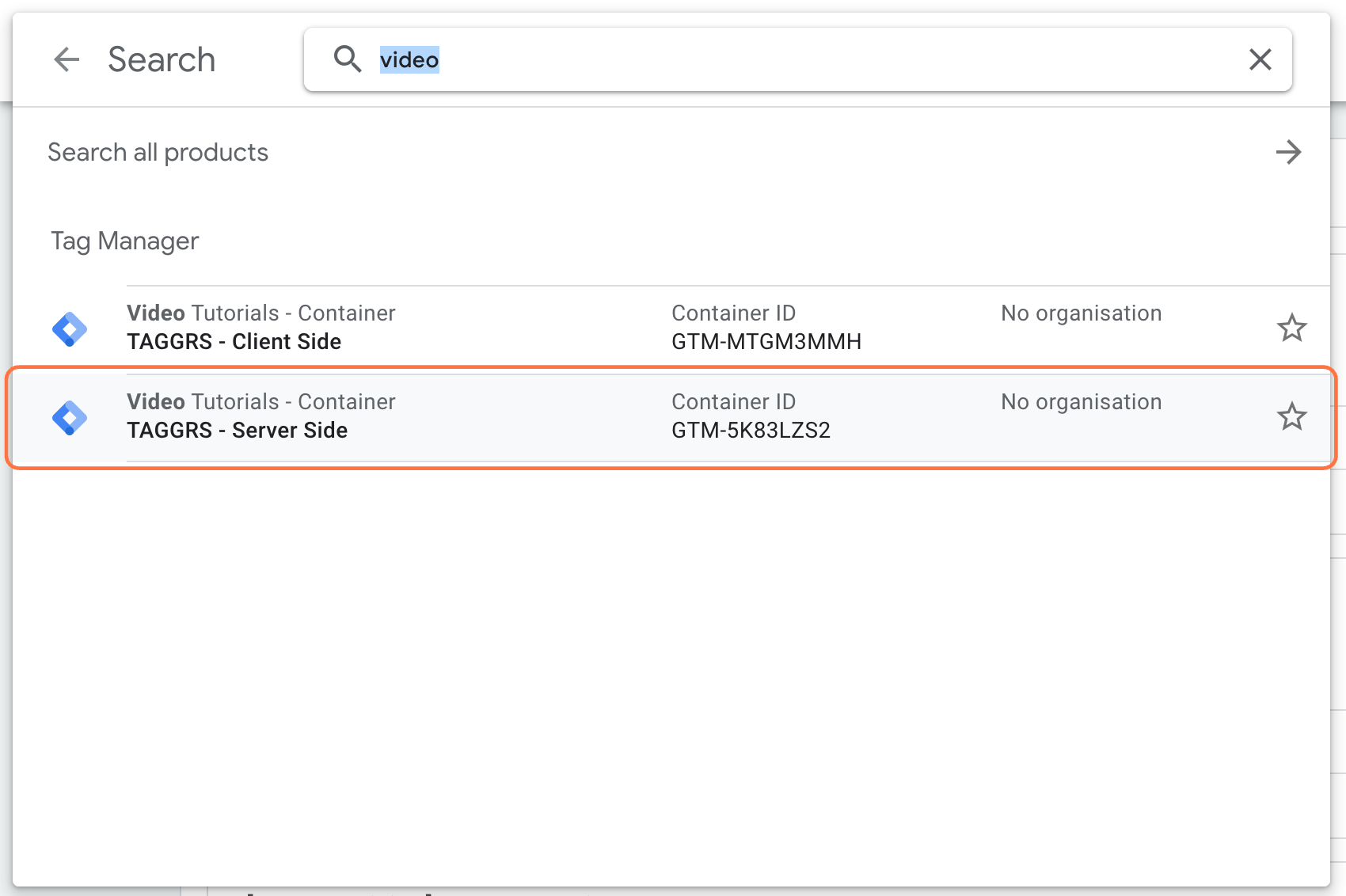The image size is (1346, 896).
Task: Click container ID GTM-MTGM3MMH
Action: (766, 342)
